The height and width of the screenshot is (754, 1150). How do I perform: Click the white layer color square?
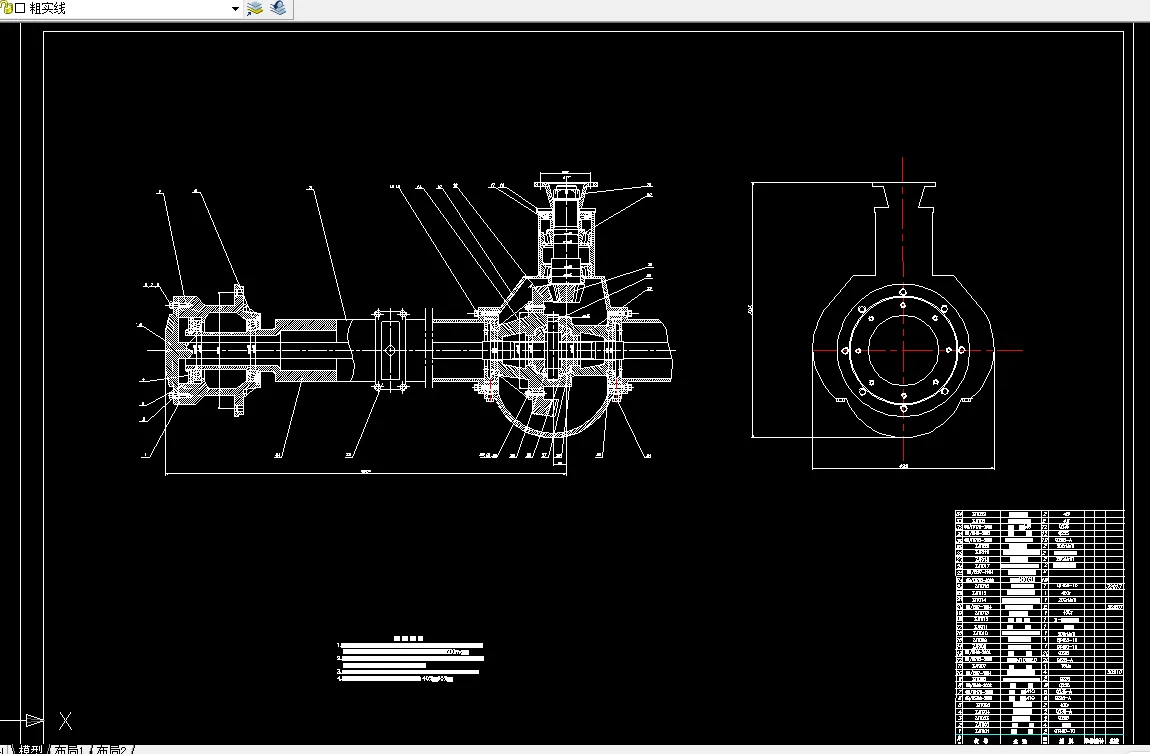point(20,8)
